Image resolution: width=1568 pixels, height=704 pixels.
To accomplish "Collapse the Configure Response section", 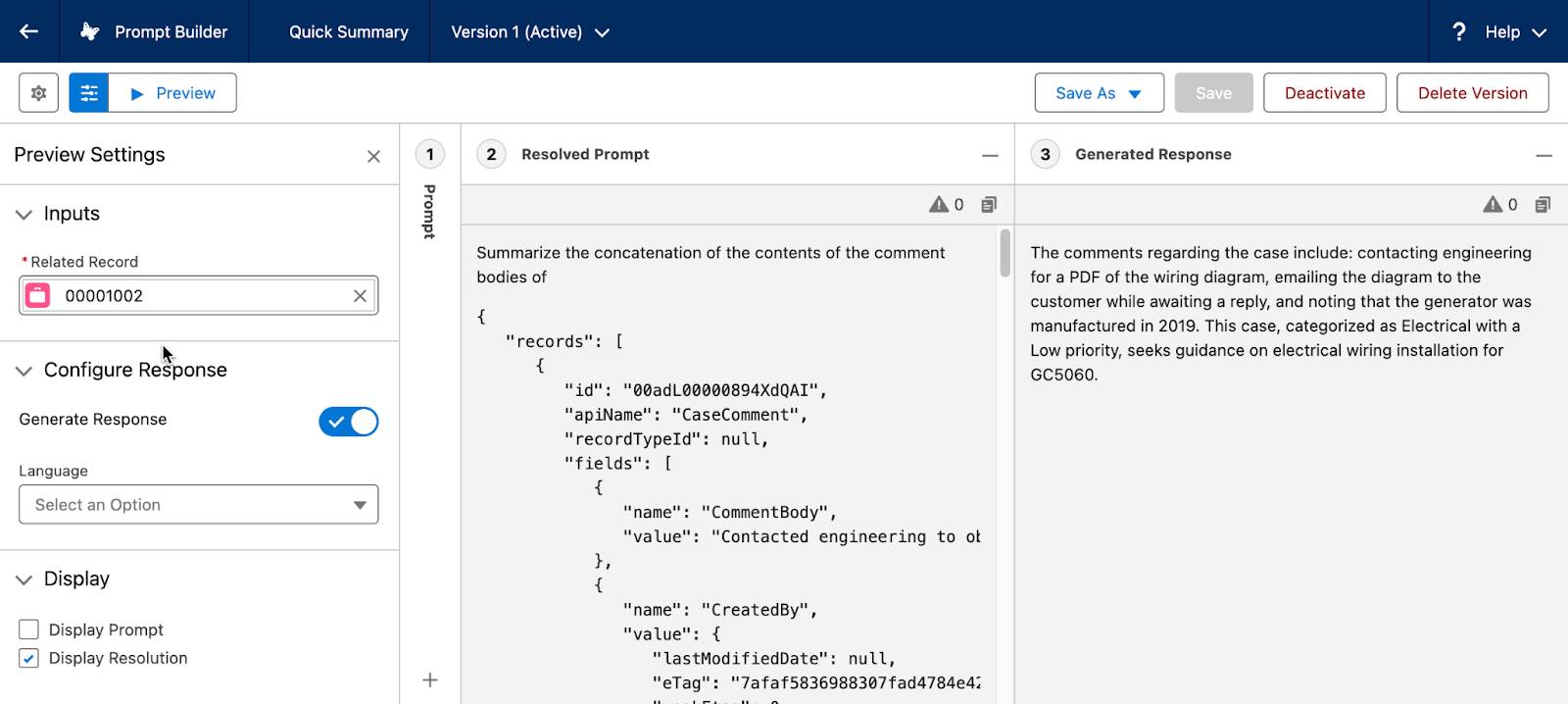I will point(24,371).
